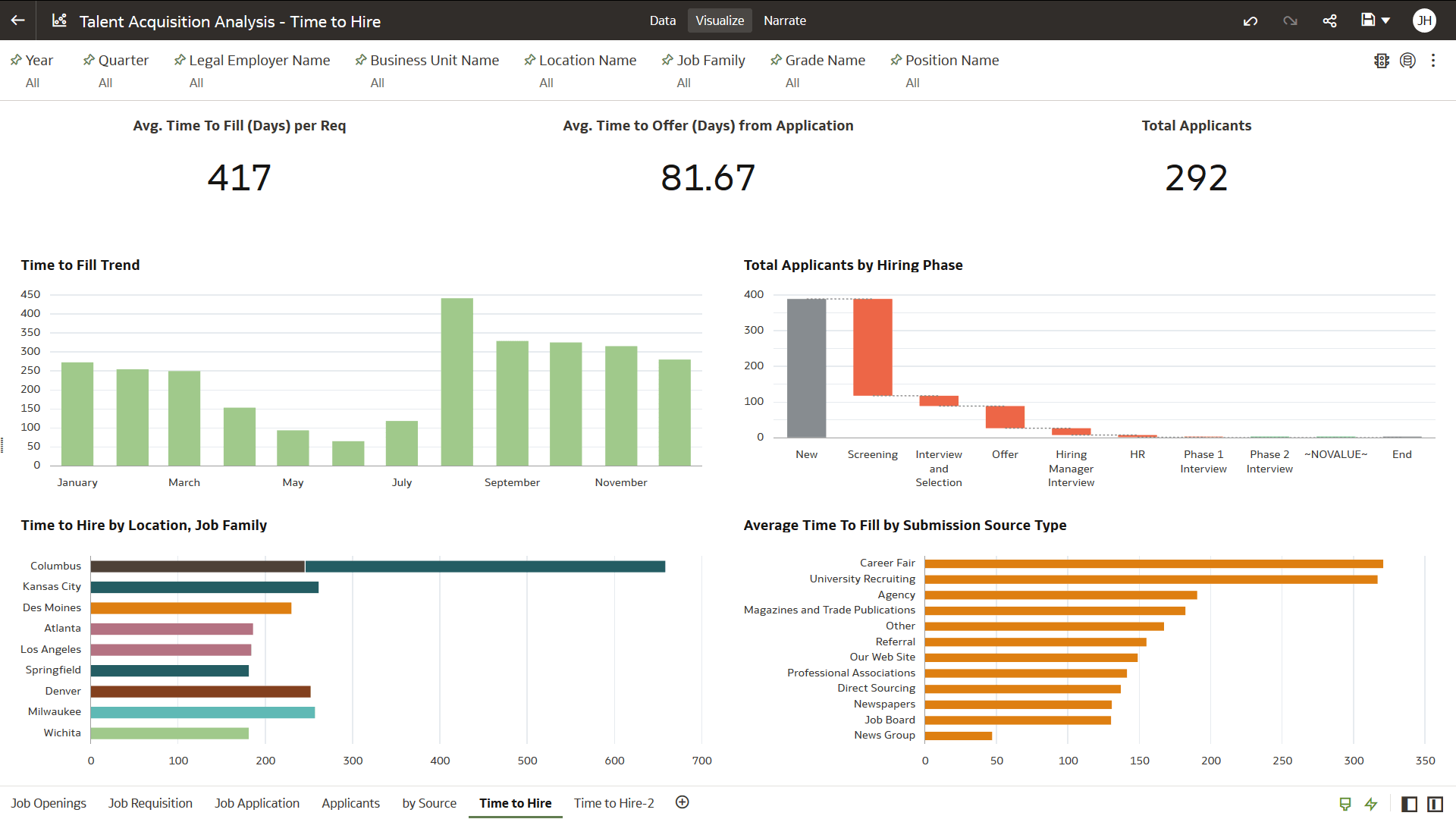Open the Job Requisition canvas tab

pyautogui.click(x=150, y=803)
